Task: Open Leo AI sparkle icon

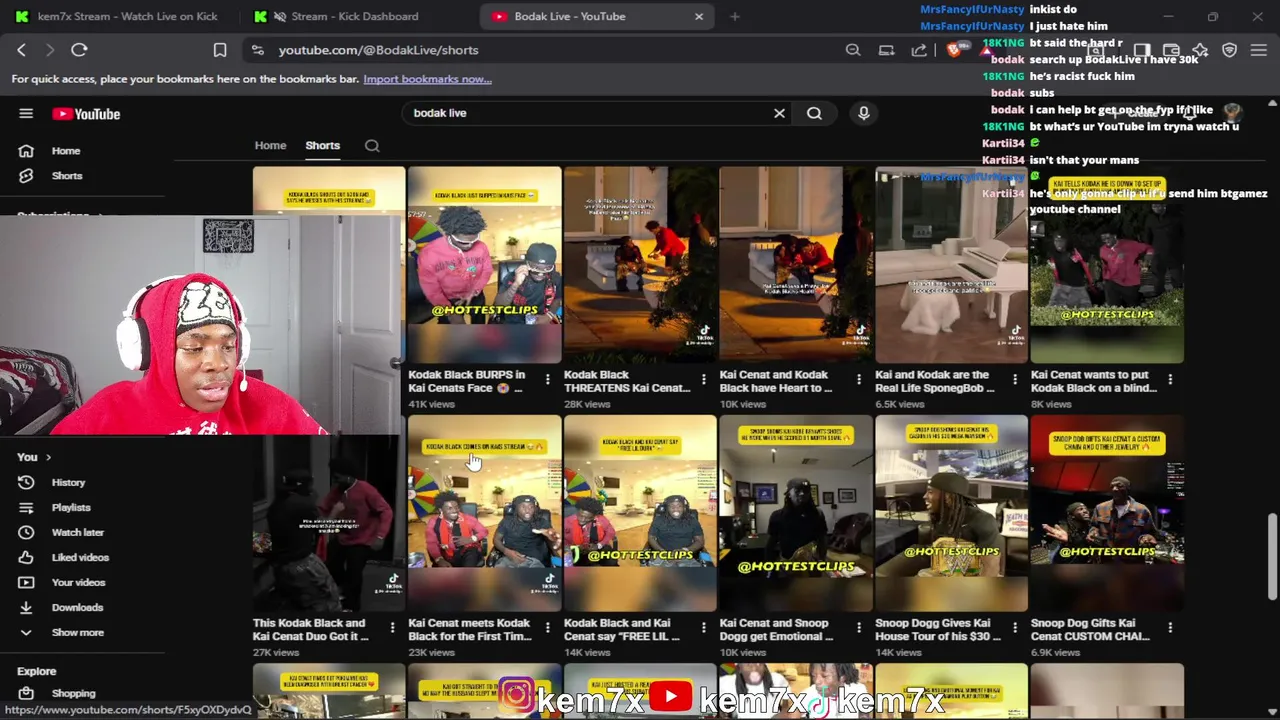Action: click(x=1200, y=50)
